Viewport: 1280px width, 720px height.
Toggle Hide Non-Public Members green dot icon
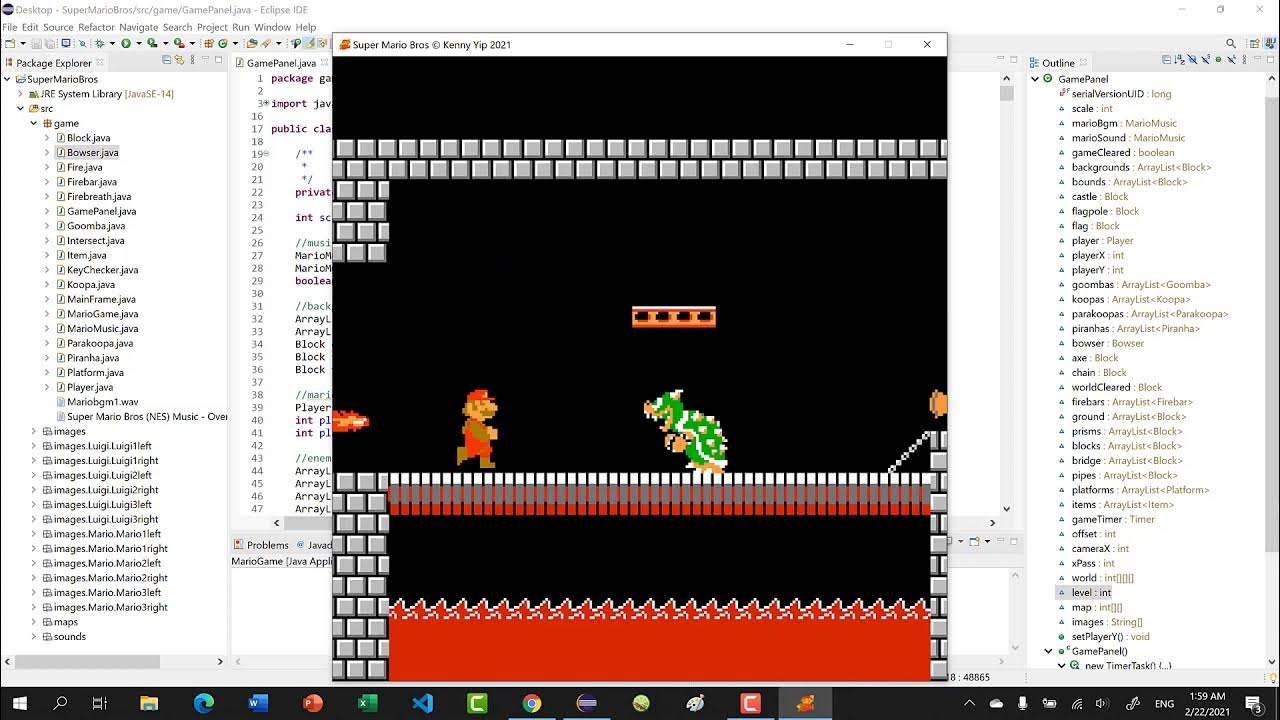coord(1218,60)
